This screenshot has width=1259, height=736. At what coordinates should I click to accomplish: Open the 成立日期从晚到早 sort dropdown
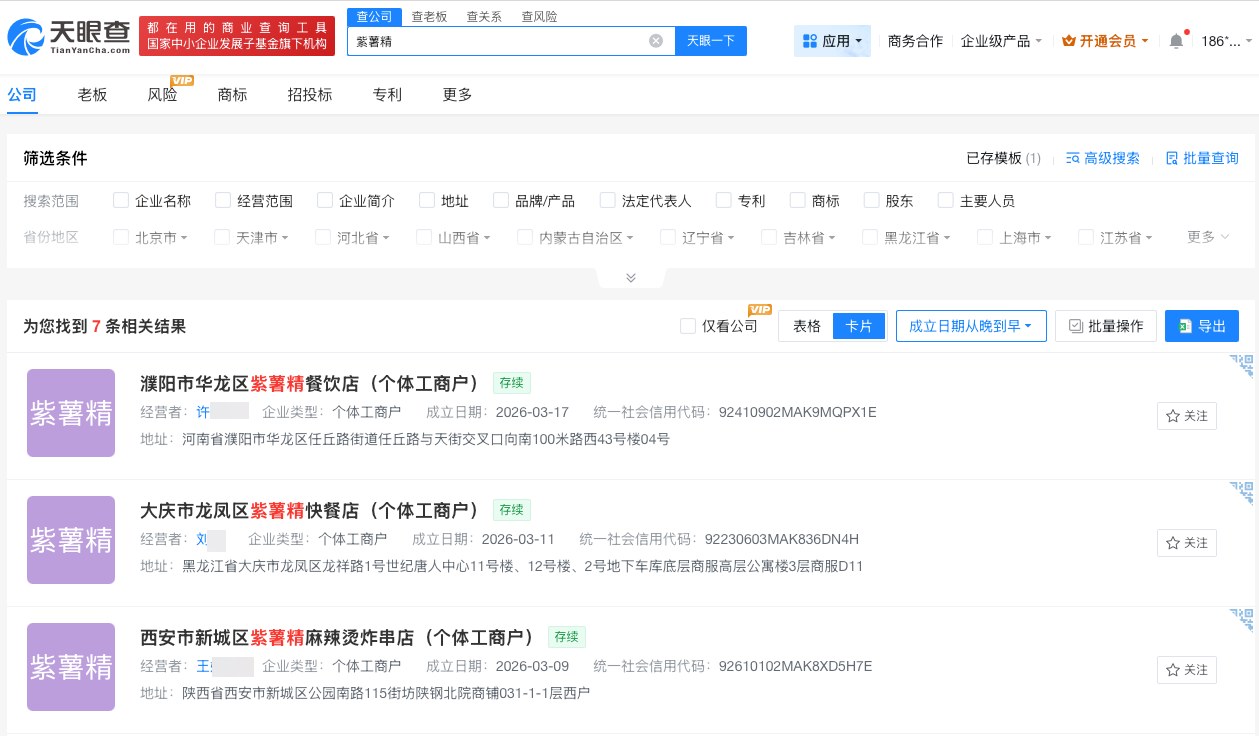(x=970, y=325)
